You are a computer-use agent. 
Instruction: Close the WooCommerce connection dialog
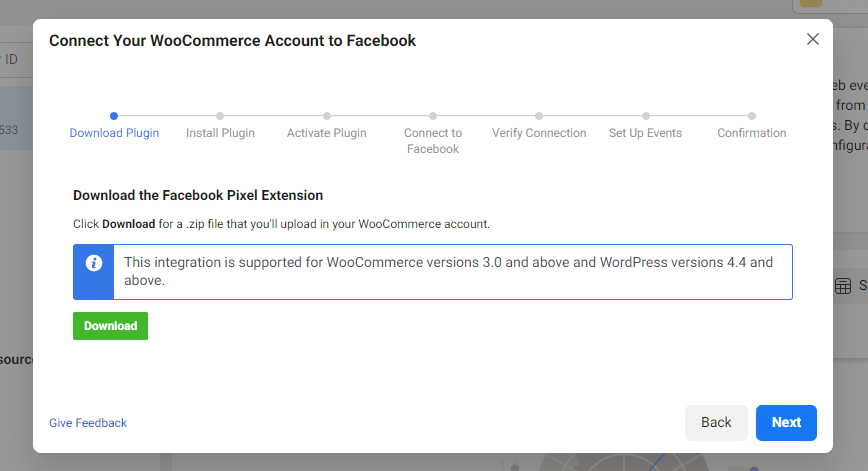pos(813,39)
